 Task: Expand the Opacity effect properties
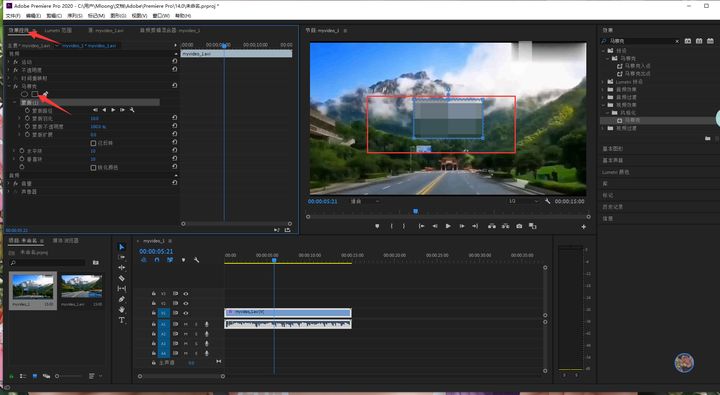(x=9, y=70)
